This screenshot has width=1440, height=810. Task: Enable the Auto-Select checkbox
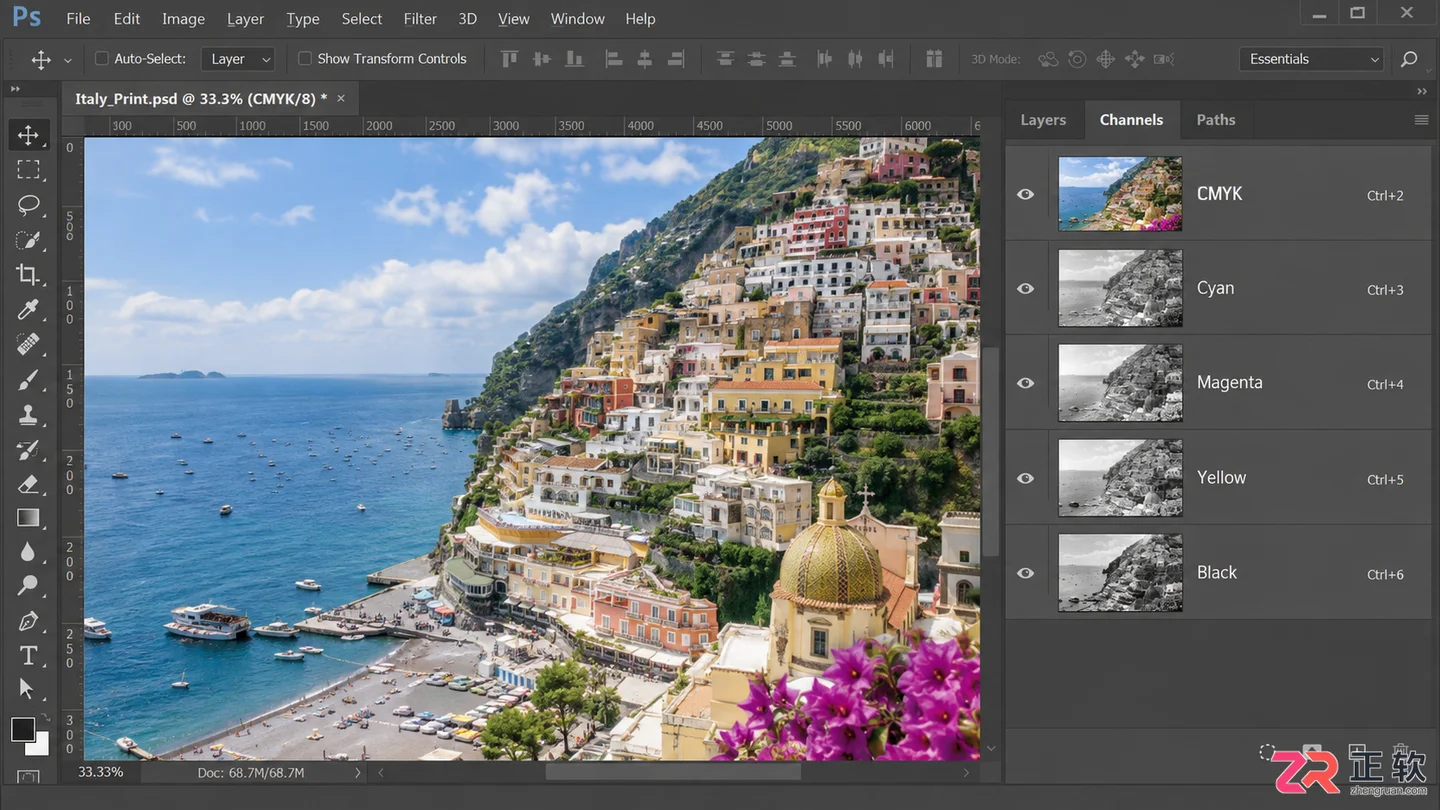(x=101, y=59)
